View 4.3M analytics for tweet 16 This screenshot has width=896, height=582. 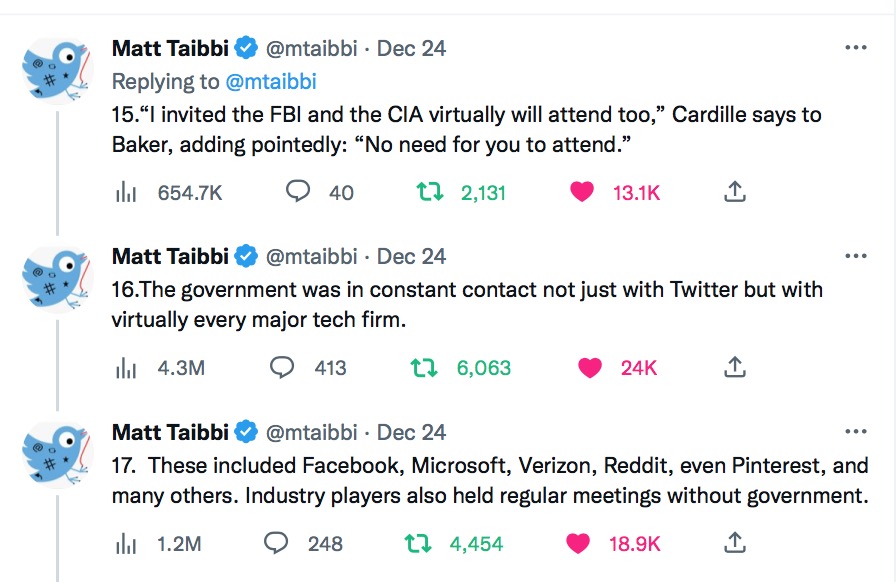pos(160,368)
